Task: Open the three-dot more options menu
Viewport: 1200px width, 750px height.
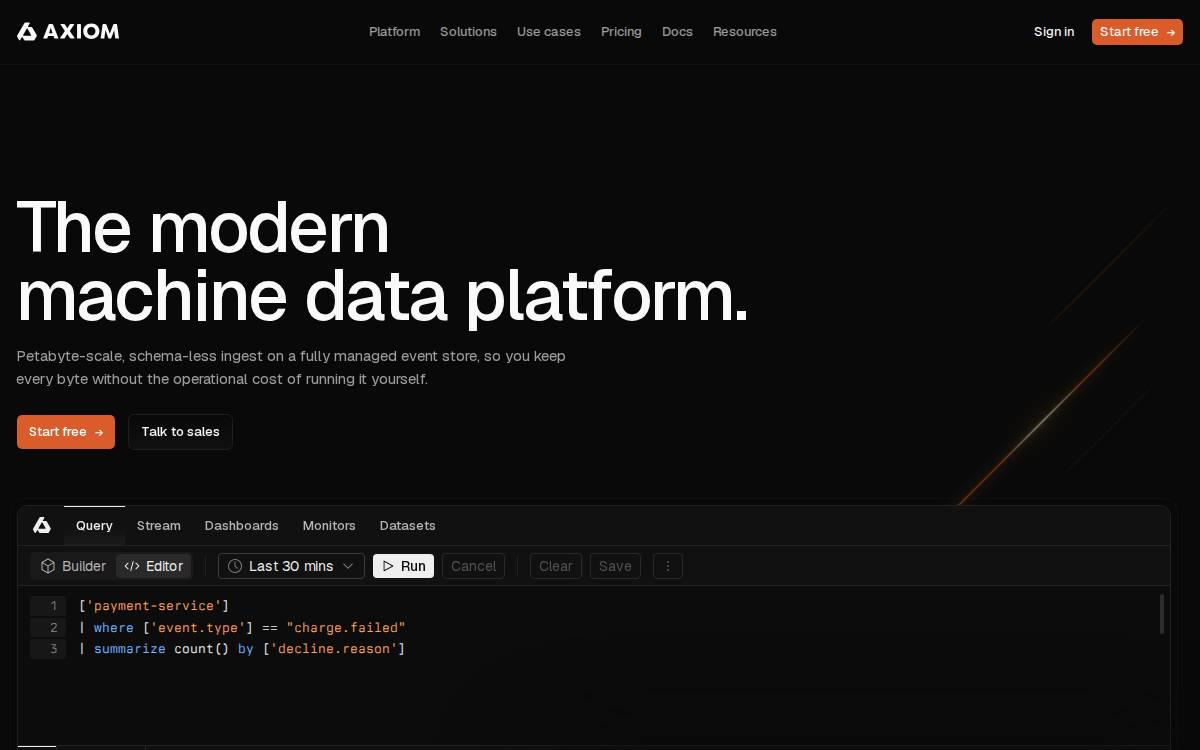Action: coord(668,566)
